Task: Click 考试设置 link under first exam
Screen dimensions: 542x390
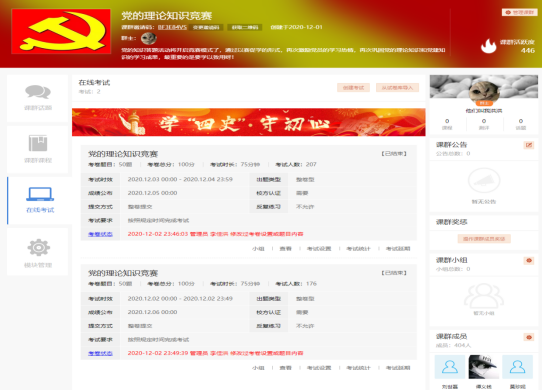Action: click(319, 249)
